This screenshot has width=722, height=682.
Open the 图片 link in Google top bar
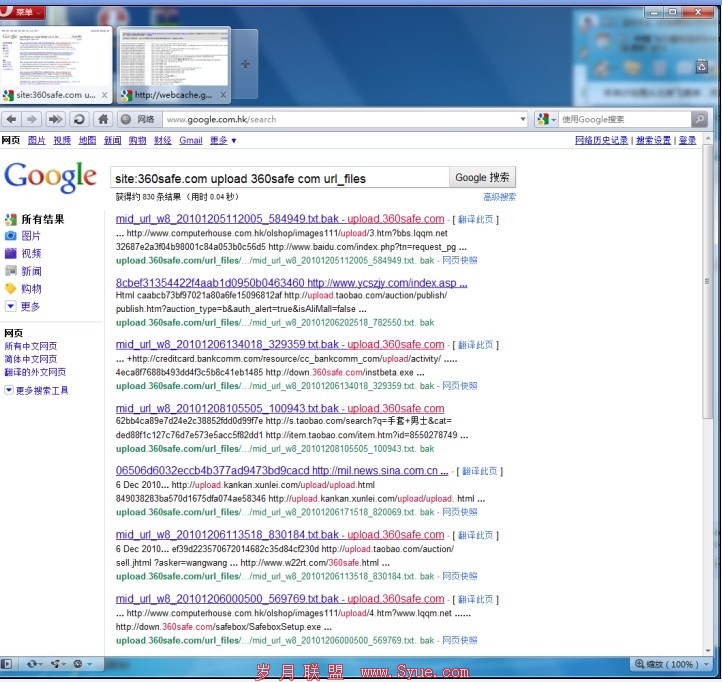click(x=36, y=140)
